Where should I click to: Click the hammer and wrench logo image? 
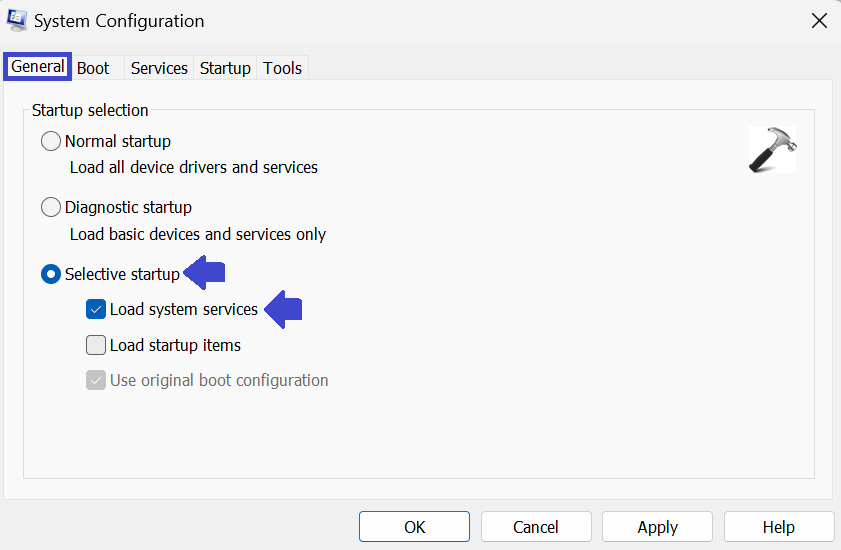772,150
